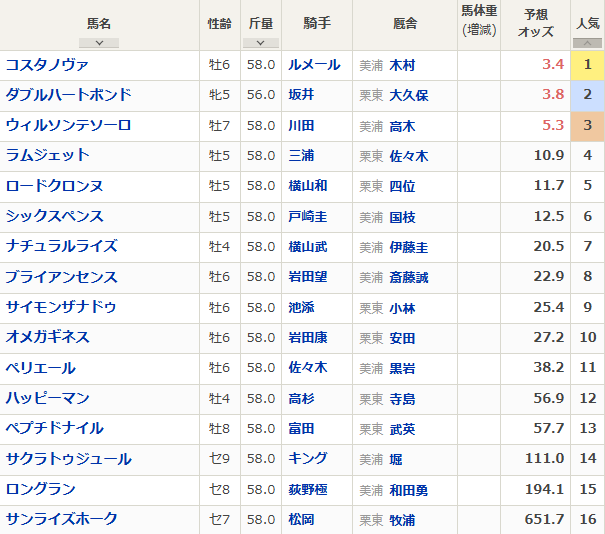Click the sort arrow under 人気 header

click(588, 43)
